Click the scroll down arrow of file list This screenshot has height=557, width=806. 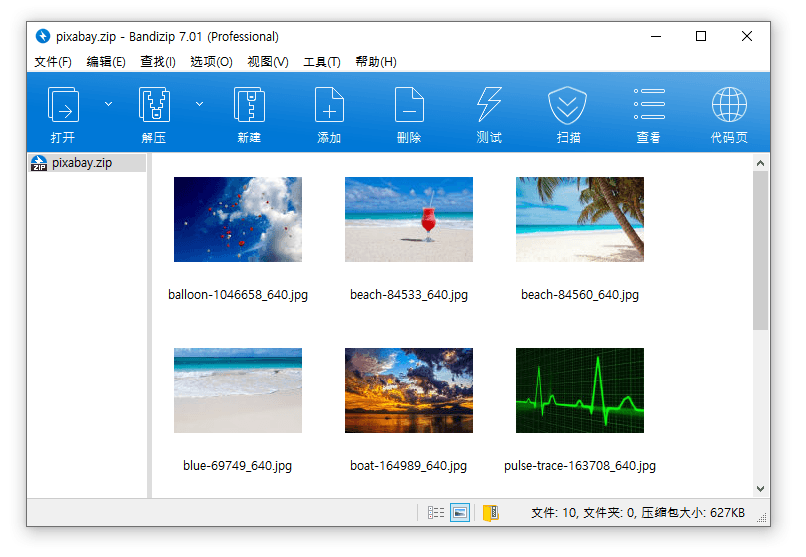[760, 489]
